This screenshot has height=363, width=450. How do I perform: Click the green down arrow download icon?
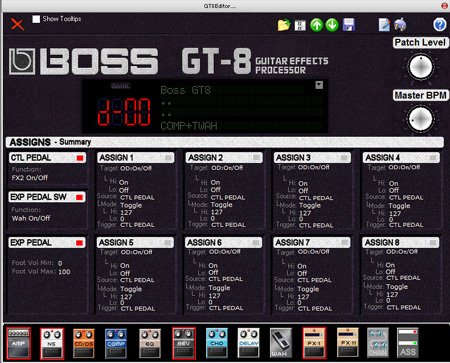pyautogui.click(x=332, y=25)
